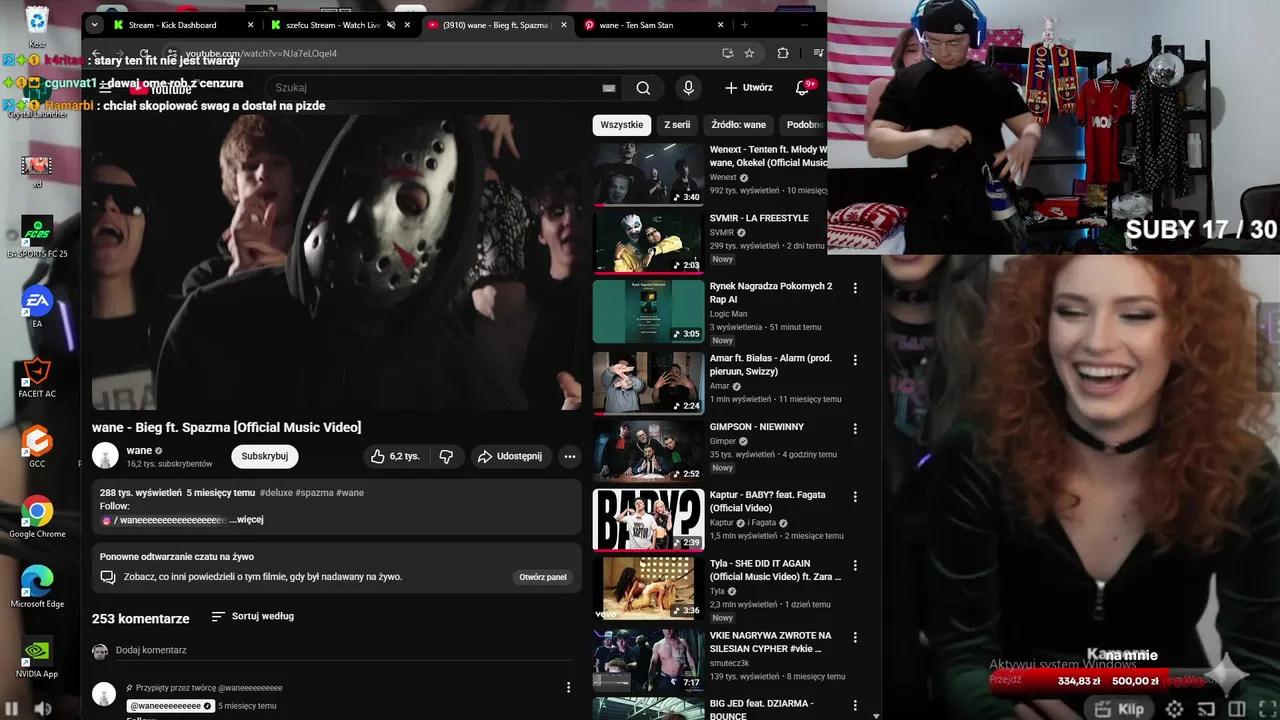
Task: Open the Kosz recycle bin desktop icon
Action: [37, 25]
